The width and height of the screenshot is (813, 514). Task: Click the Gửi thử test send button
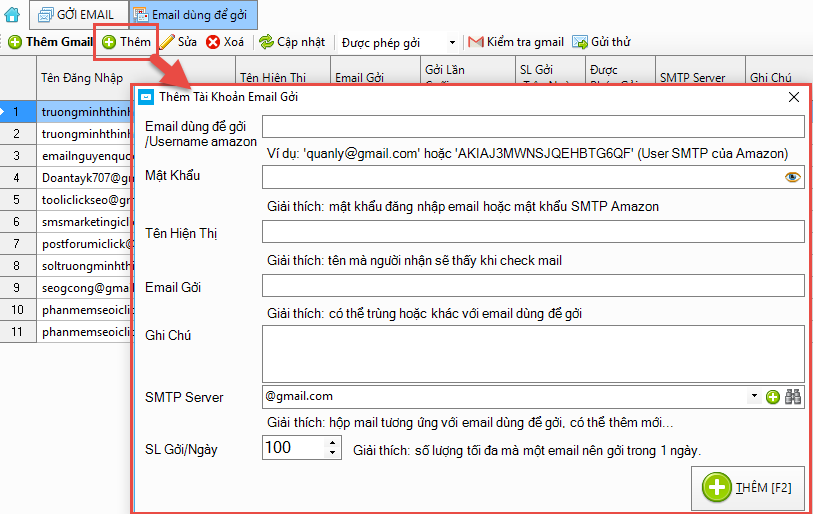pos(601,42)
